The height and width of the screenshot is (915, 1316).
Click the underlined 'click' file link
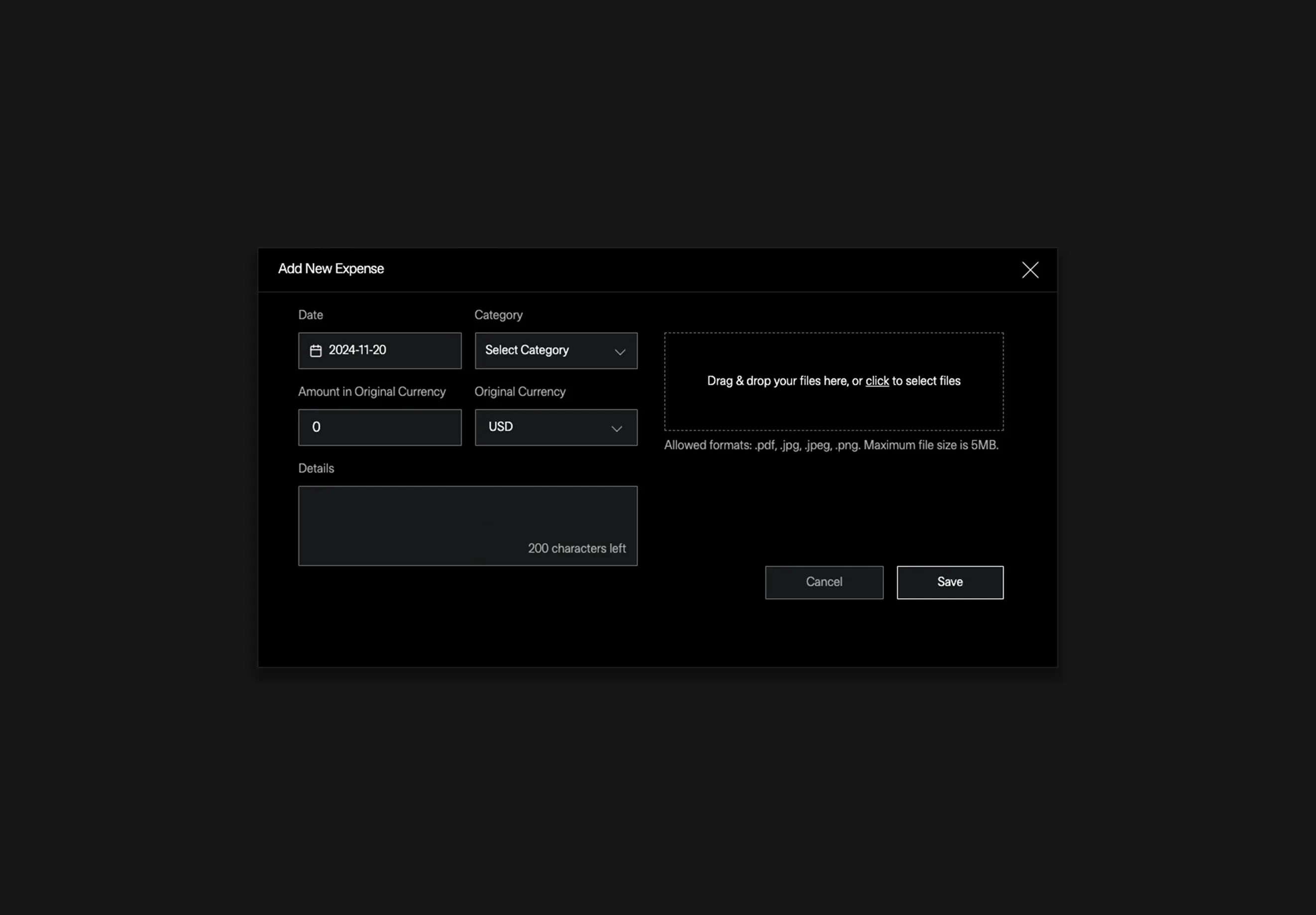[877, 381]
